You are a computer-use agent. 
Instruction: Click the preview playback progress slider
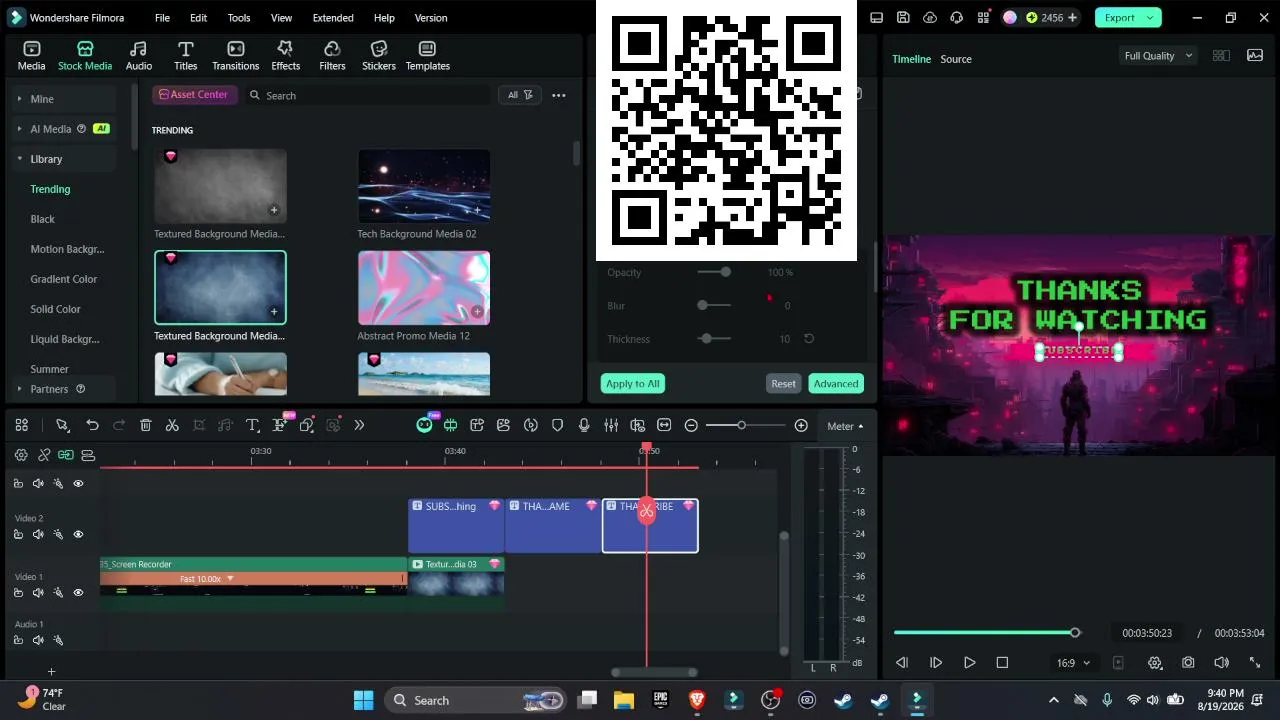pos(987,632)
